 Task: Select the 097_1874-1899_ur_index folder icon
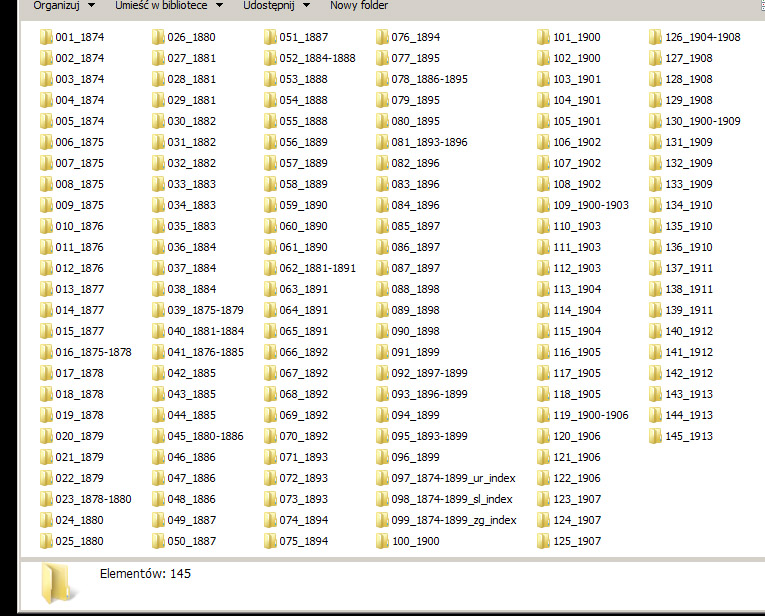coord(382,478)
